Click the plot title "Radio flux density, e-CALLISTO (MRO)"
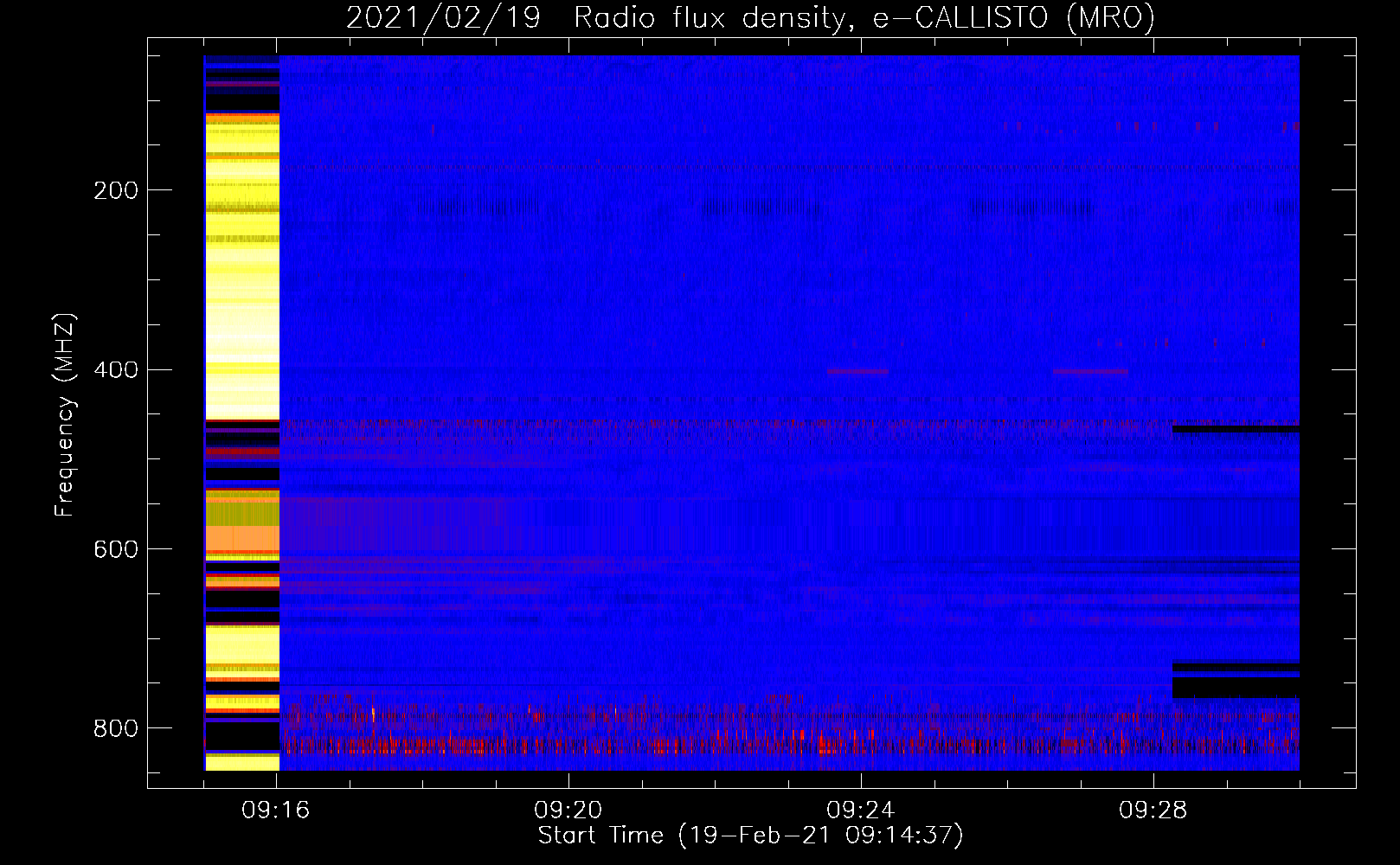Image resolution: width=1400 pixels, height=865 pixels. point(864,17)
